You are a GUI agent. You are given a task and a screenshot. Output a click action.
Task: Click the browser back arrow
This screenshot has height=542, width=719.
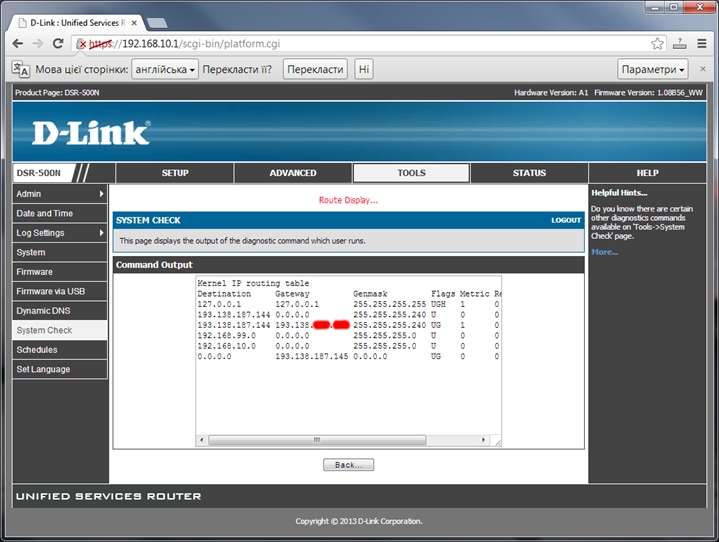pos(16,44)
